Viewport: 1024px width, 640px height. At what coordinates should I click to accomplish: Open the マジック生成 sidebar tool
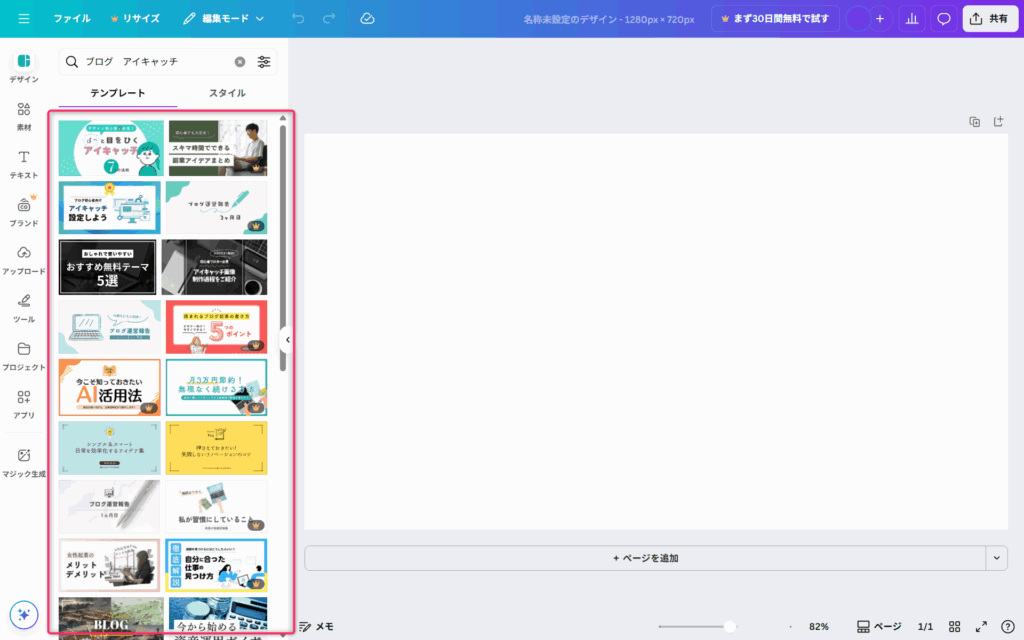(x=24, y=461)
